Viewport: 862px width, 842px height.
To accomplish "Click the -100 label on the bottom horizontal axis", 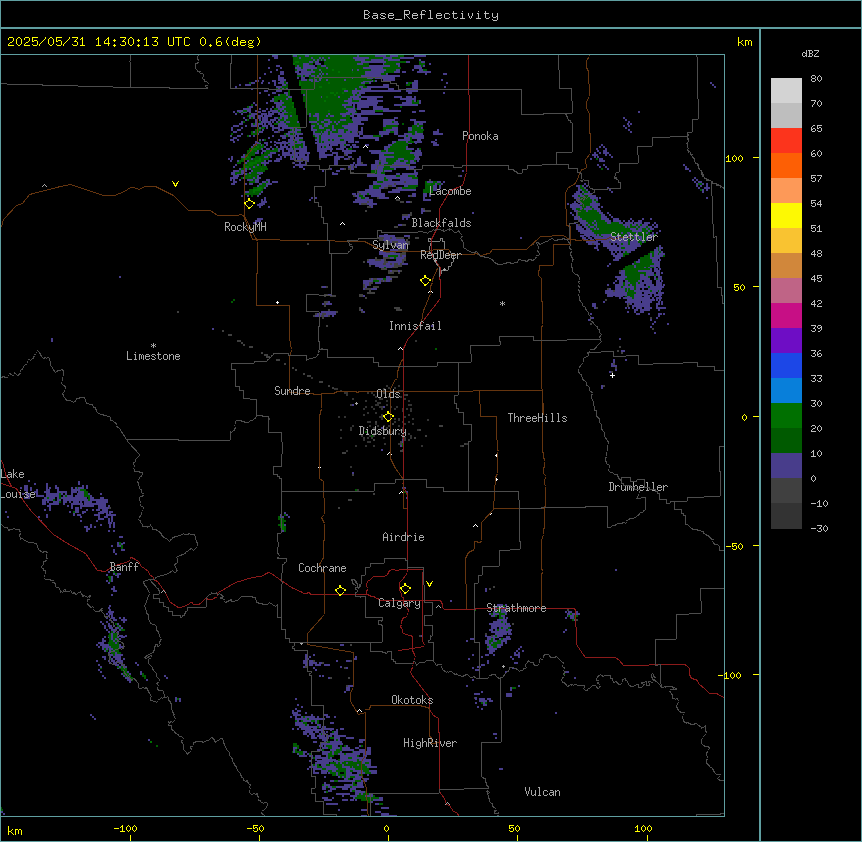I will pyautogui.click(x=125, y=828).
